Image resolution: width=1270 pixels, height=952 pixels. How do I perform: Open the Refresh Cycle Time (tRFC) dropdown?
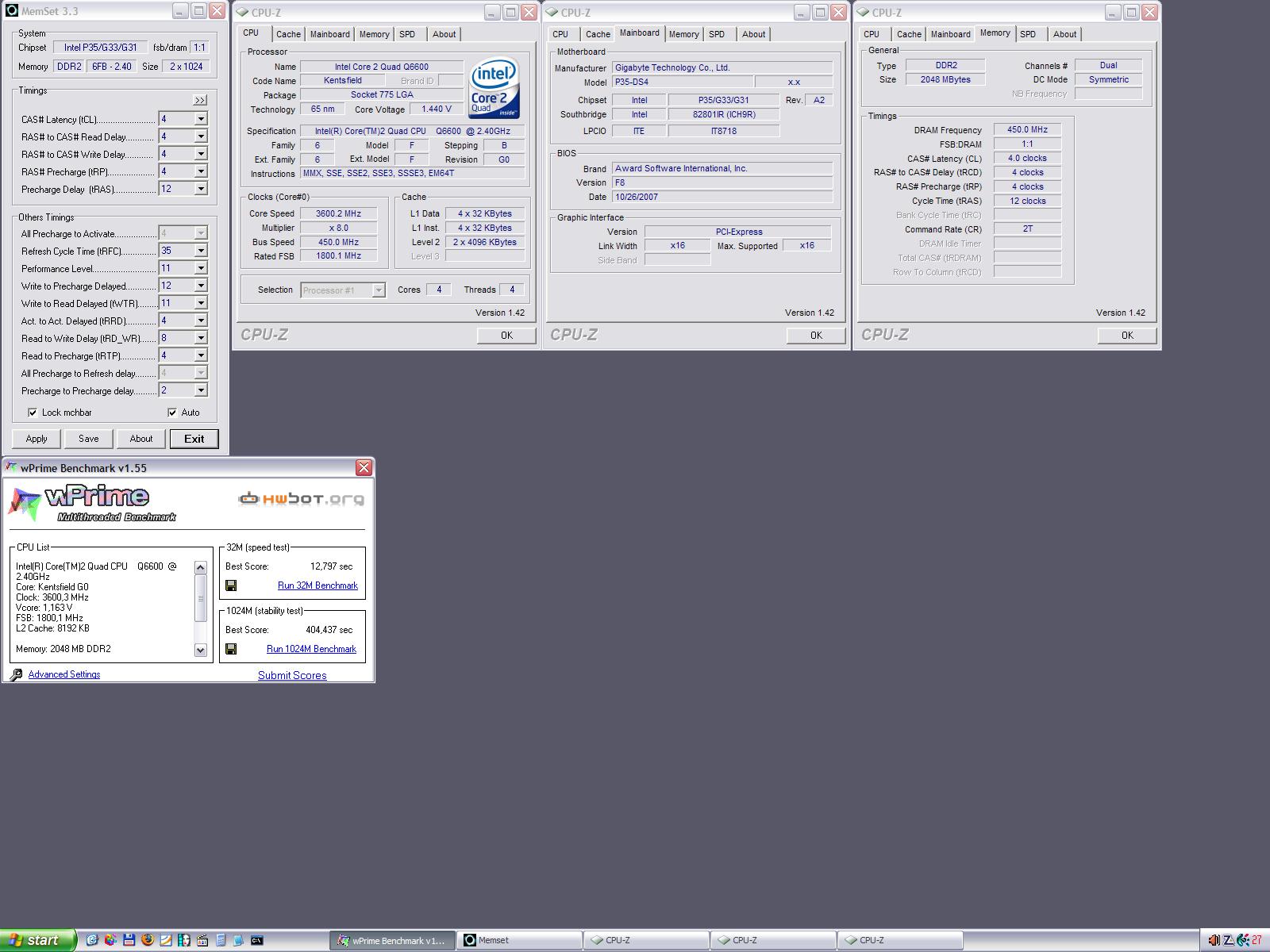click(x=201, y=251)
